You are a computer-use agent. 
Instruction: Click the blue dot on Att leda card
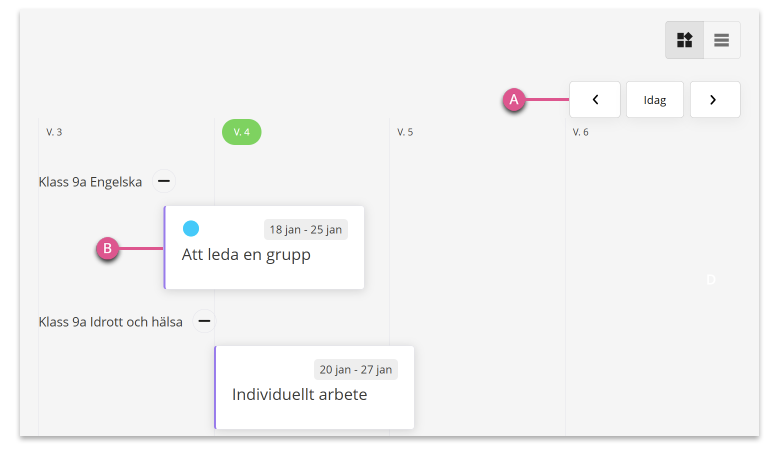191,228
